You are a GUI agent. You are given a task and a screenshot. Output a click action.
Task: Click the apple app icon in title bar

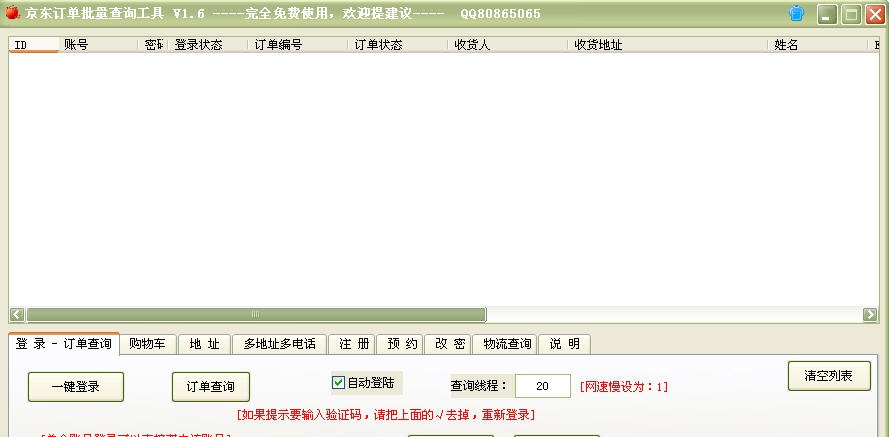coord(11,13)
